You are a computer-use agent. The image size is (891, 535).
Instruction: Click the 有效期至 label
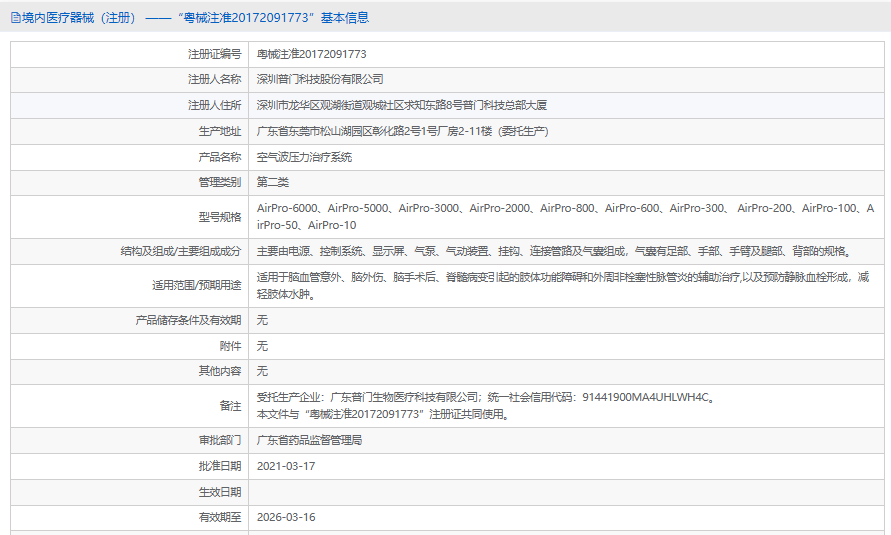point(220,518)
